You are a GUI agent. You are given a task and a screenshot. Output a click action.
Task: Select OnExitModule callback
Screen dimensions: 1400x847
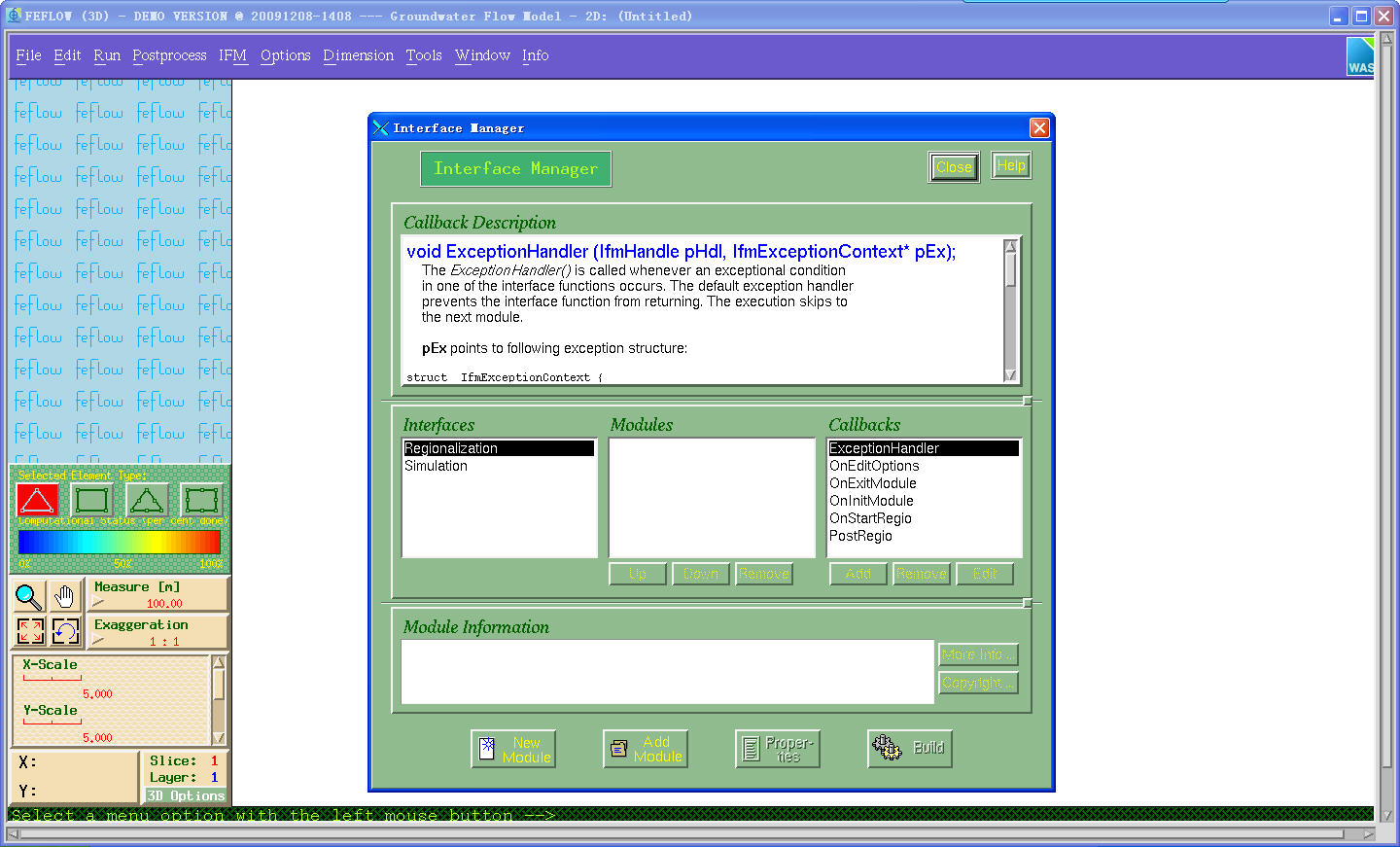(924, 483)
